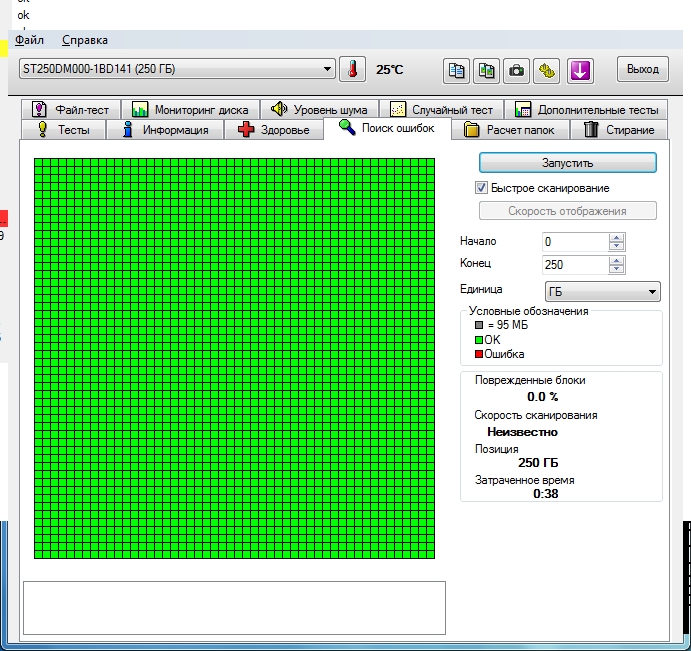The height and width of the screenshot is (651, 691).
Task: Click the copy text report toolbar icon
Action: pos(456,71)
